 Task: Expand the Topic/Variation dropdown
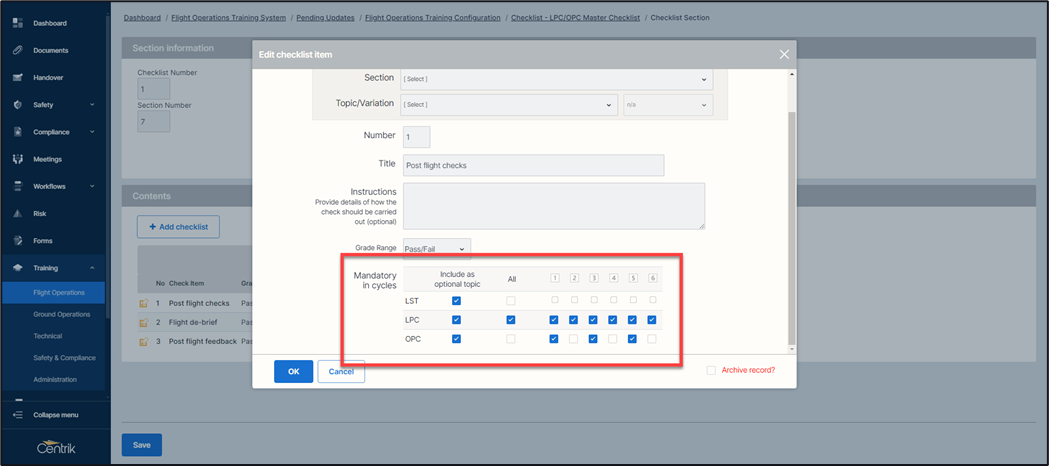coord(508,105)
